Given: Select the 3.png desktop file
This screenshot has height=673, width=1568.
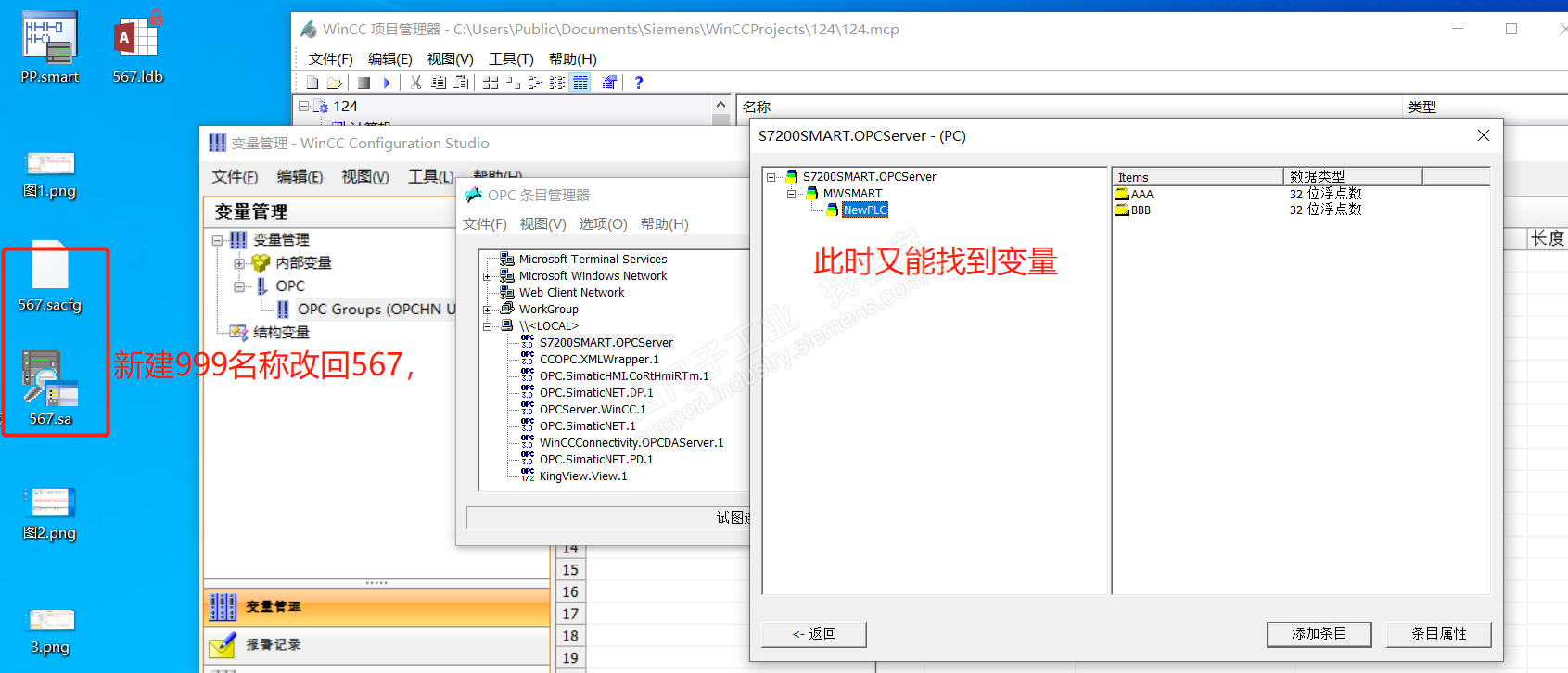Looking at the screenshot, I should click(x=50, y=630).
